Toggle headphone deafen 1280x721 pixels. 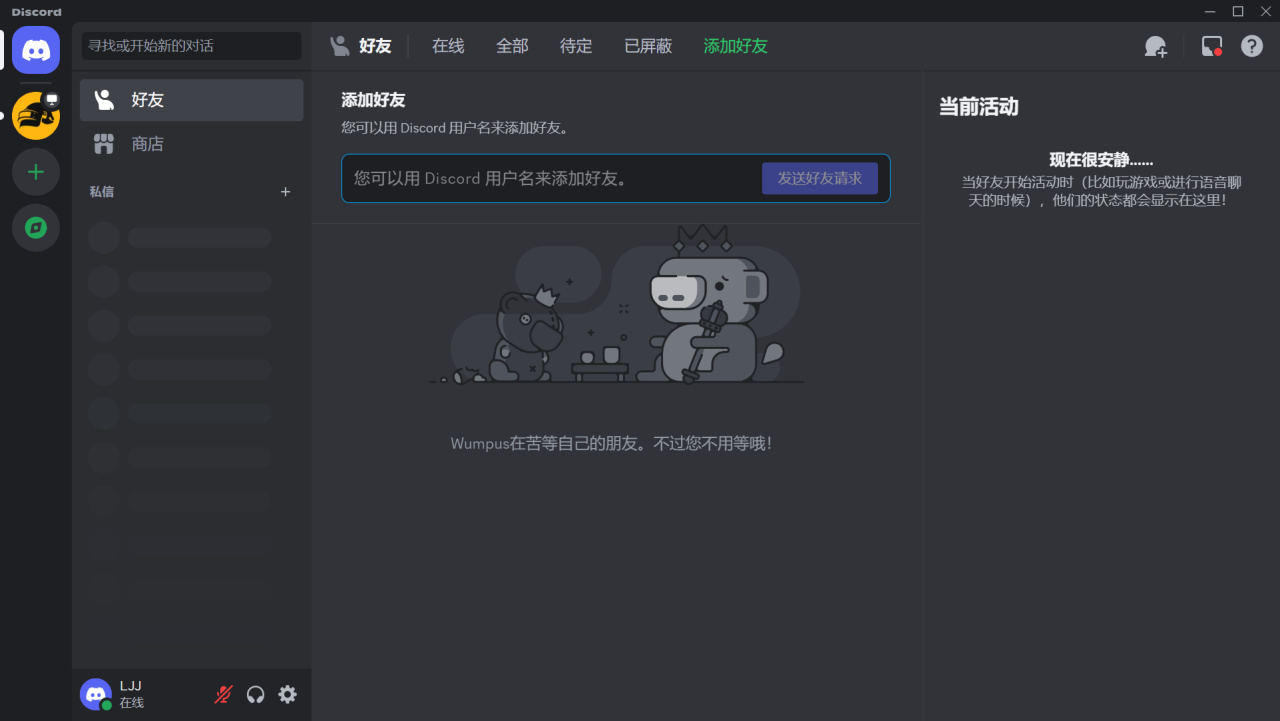[256, 694]
